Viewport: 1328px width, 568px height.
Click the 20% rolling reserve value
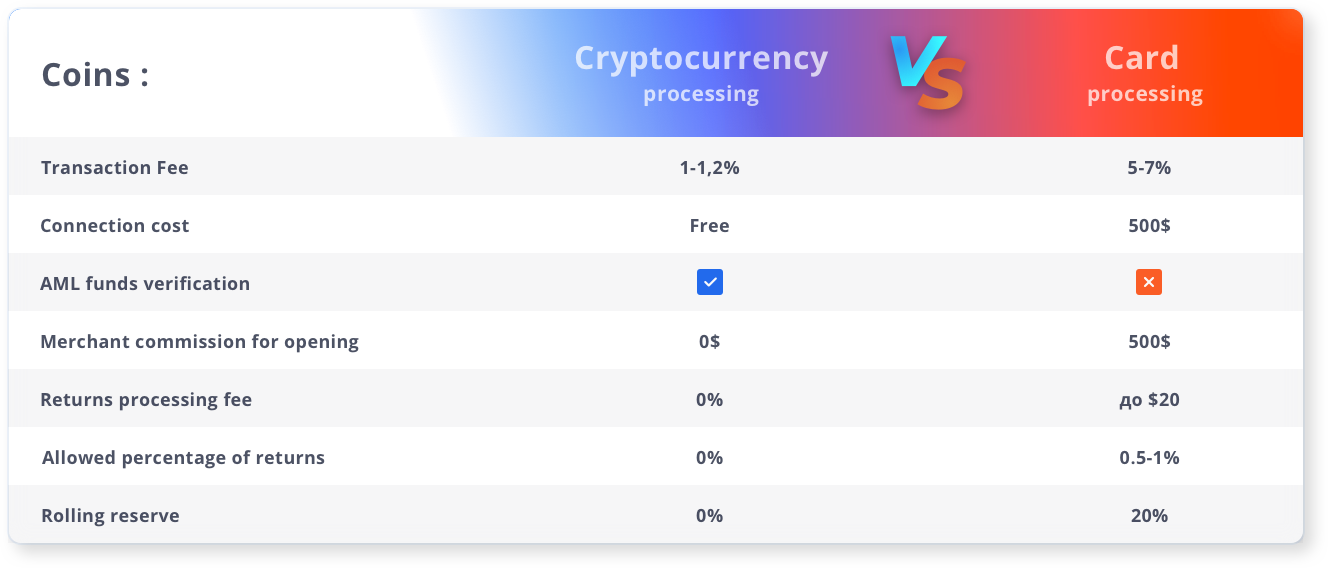click(1149, 515)
